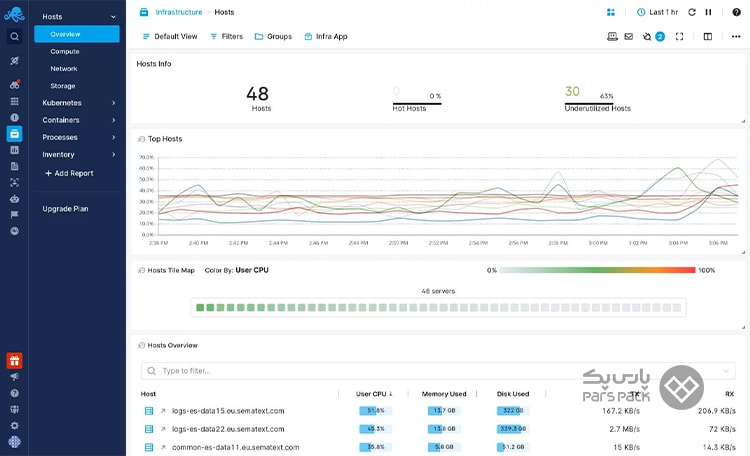Image resolution: width=750 pixels, height=456 pixels.
Task: Open the search icon in left sidebar
Action: (x=14, y=36)
